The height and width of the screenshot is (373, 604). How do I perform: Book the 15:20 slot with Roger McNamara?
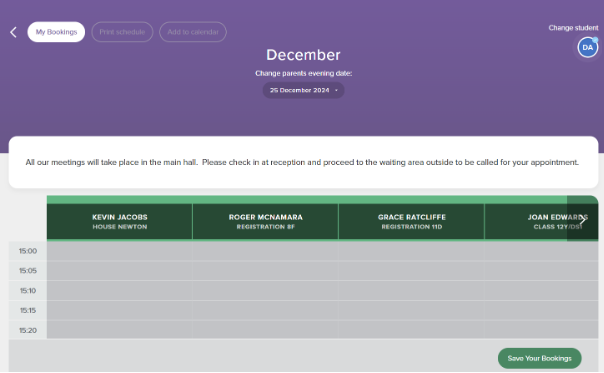pos(265,330)
